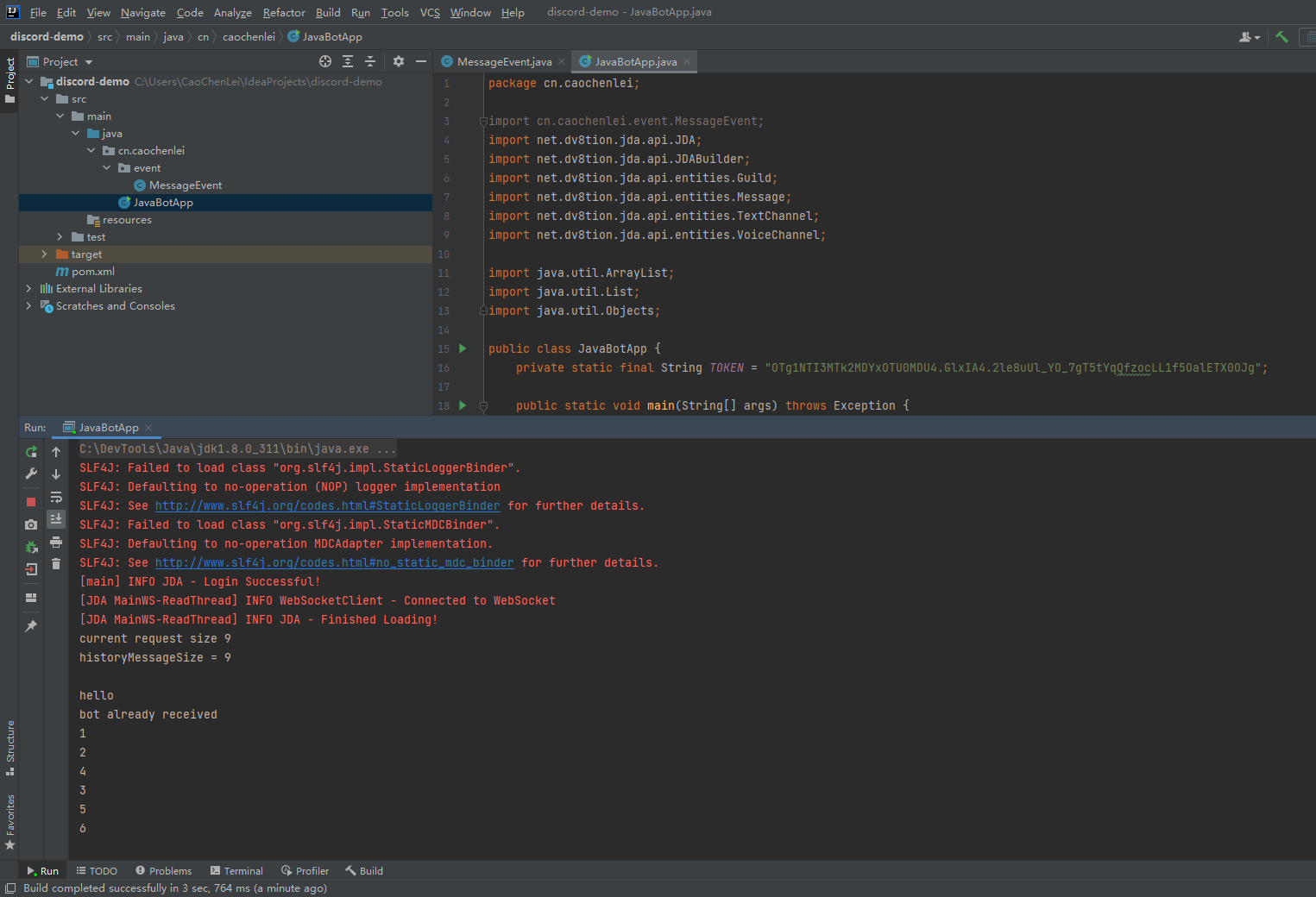1316x897 pixels.
Task: Close JavaBotApp run tab
Action: pos(148,427)
